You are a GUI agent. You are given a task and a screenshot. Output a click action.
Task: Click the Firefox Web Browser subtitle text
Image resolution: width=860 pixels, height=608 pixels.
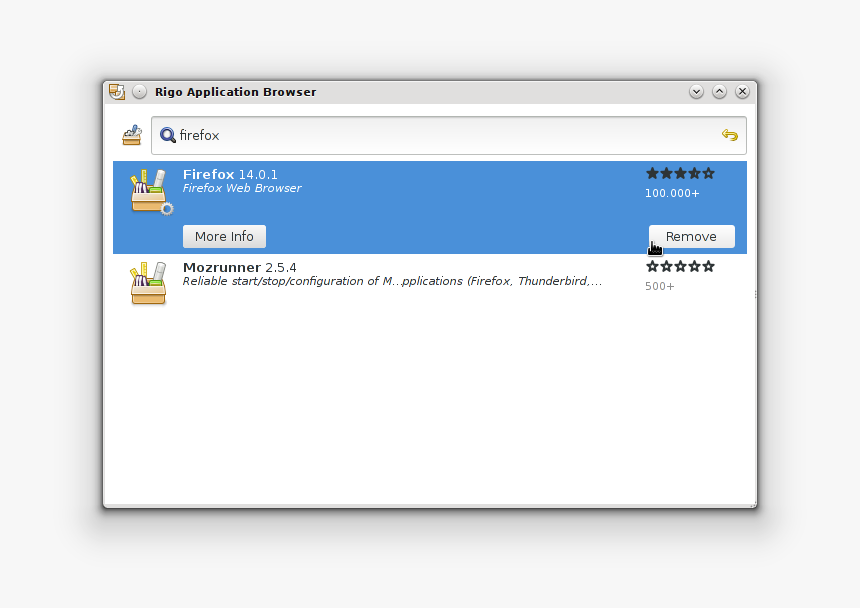(240, 187)
